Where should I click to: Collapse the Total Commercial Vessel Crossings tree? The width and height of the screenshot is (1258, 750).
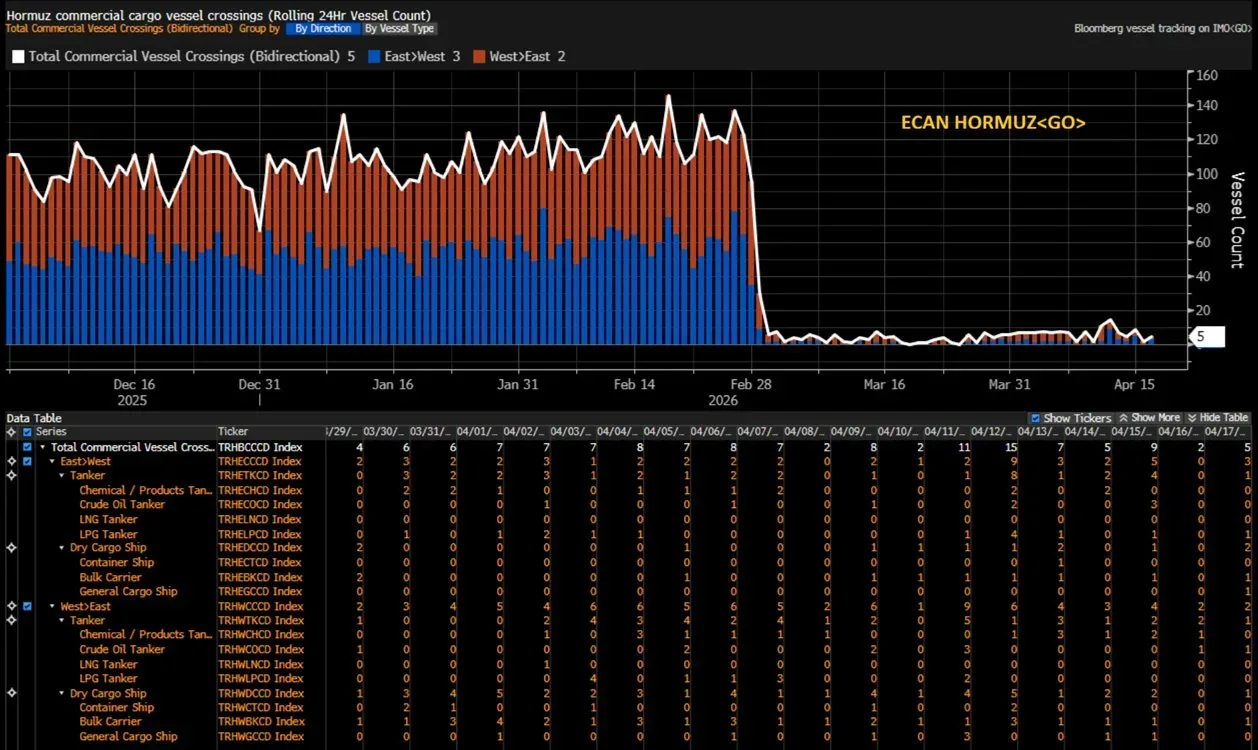42,447
